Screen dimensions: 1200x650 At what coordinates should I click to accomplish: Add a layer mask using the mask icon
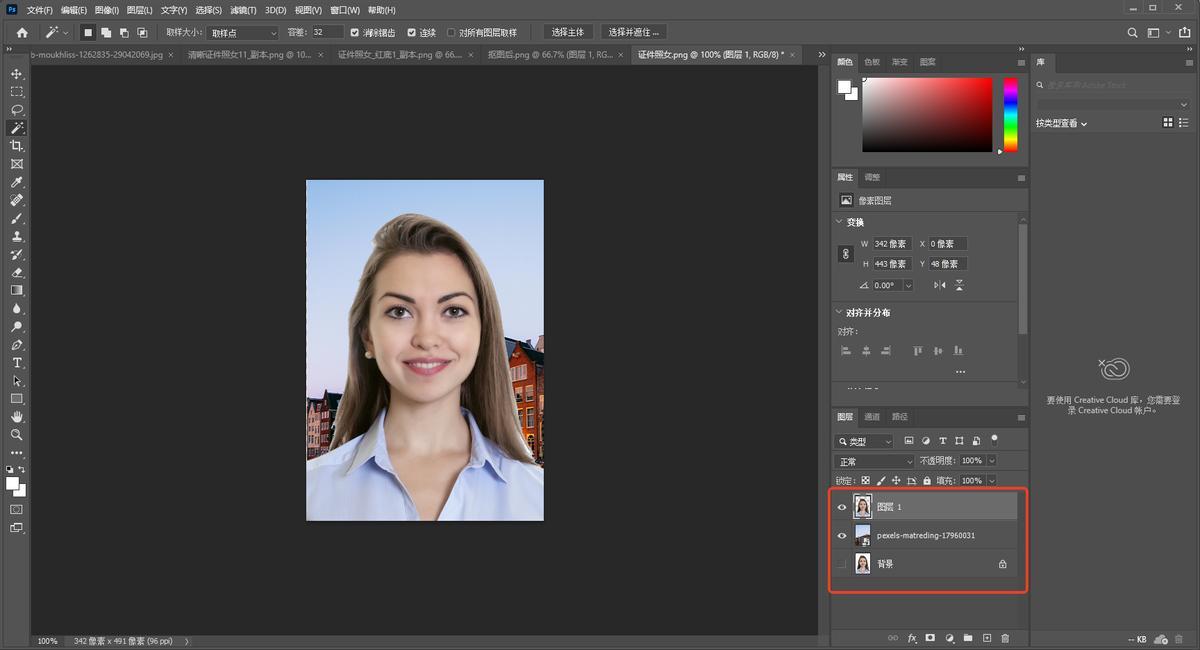(929, 638)
